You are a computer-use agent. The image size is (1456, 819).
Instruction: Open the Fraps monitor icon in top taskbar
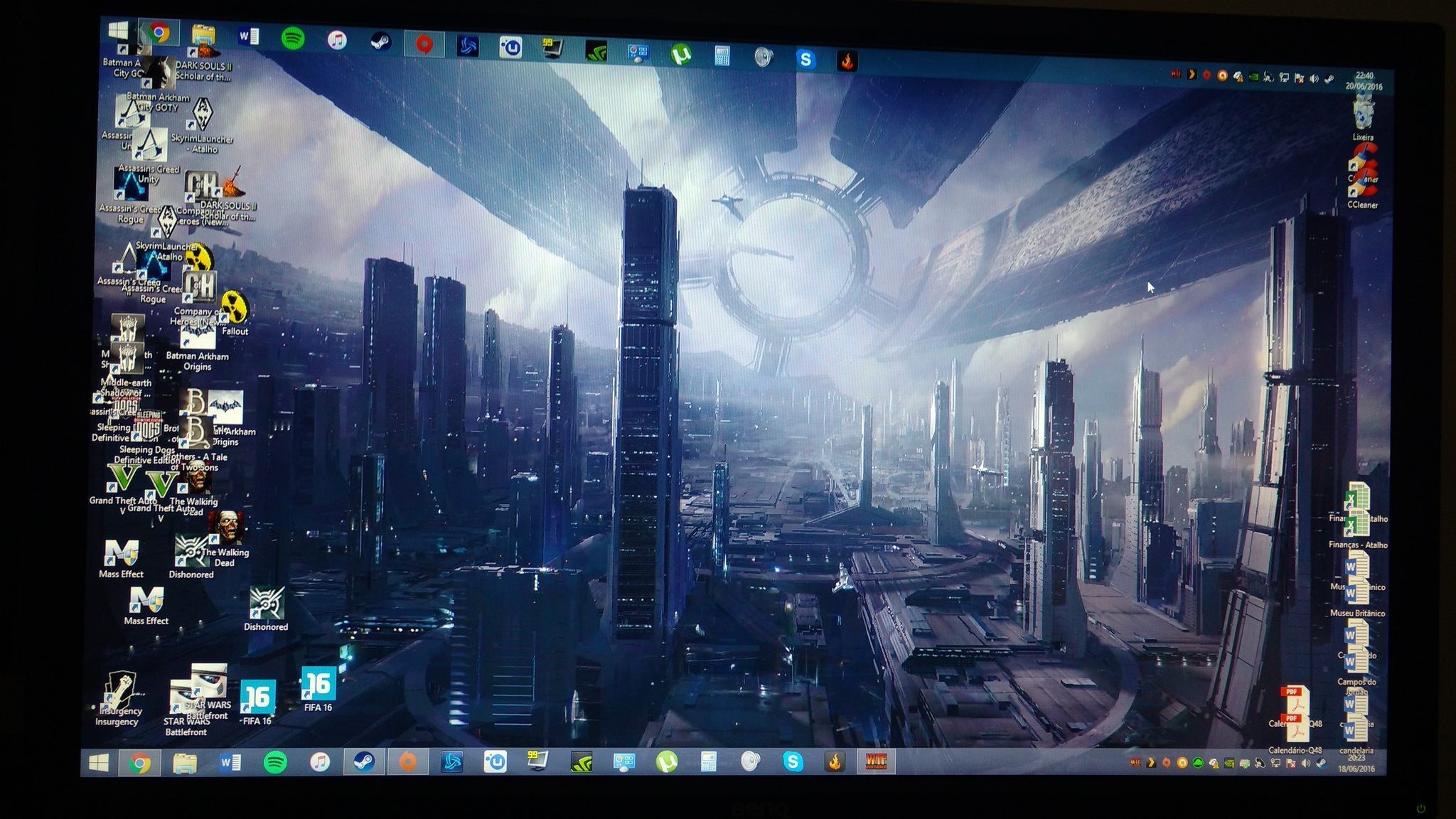tap(552, 49)
